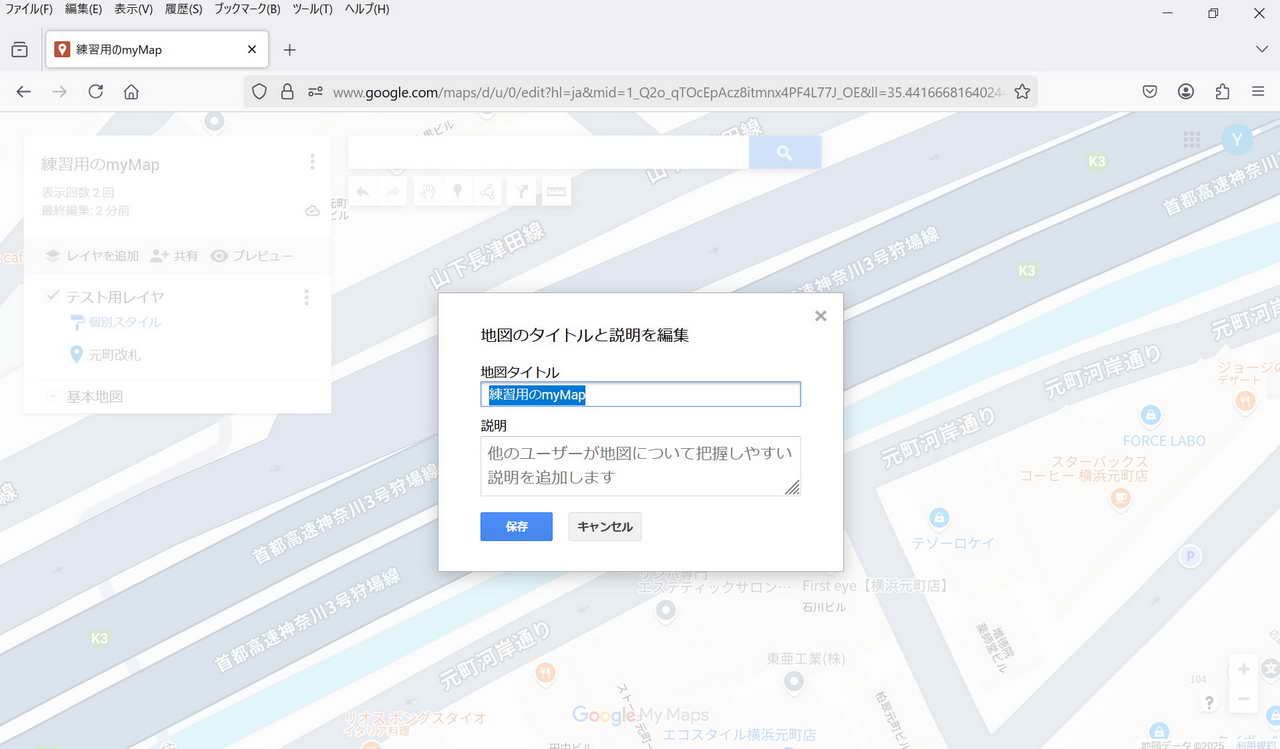Image resolution: width=1280 pixels, height=749 pixels.
Task: Zoom in the map with plus button
Action: pos(1243,669)
